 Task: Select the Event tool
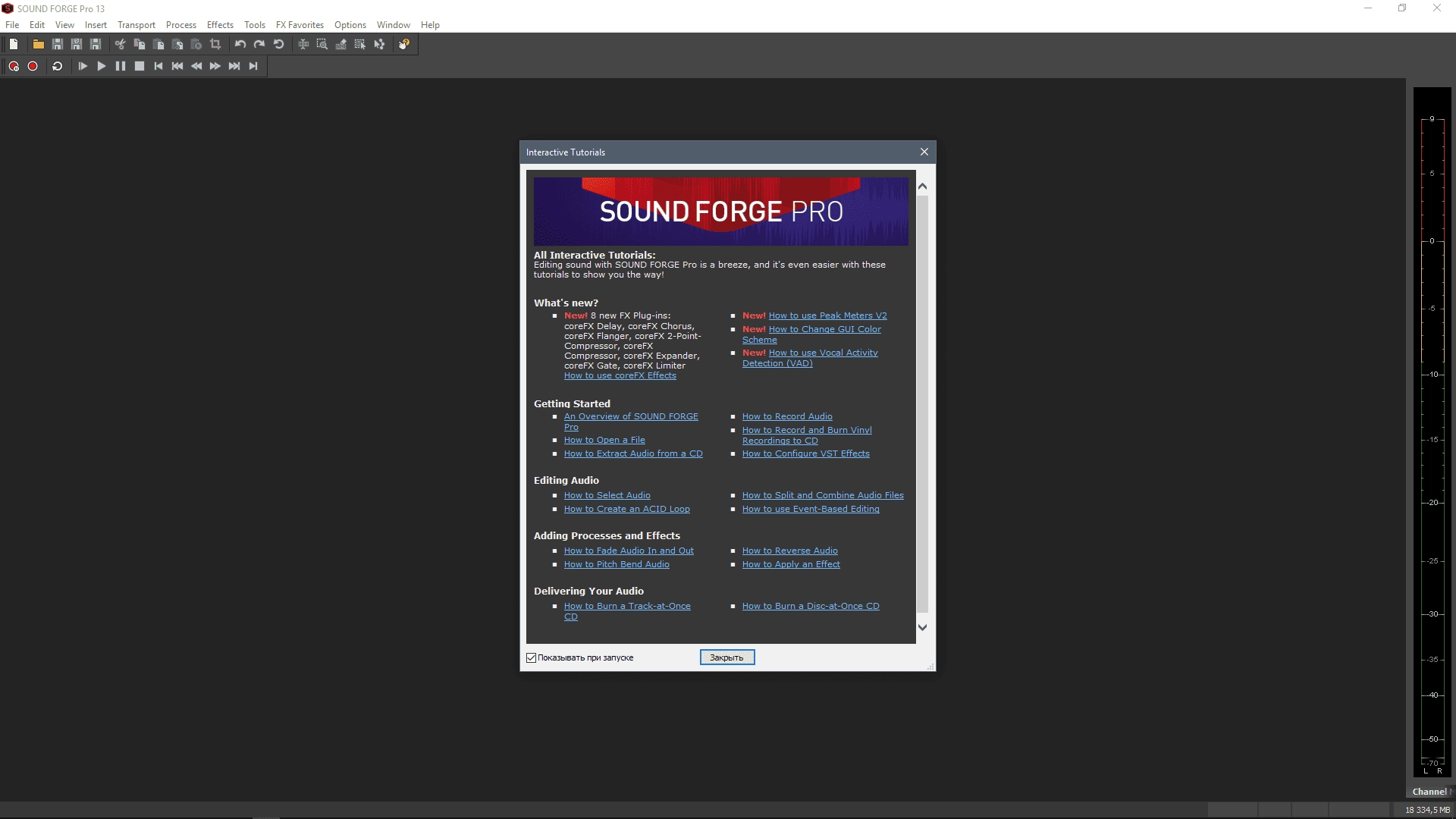tap(360, 45)
